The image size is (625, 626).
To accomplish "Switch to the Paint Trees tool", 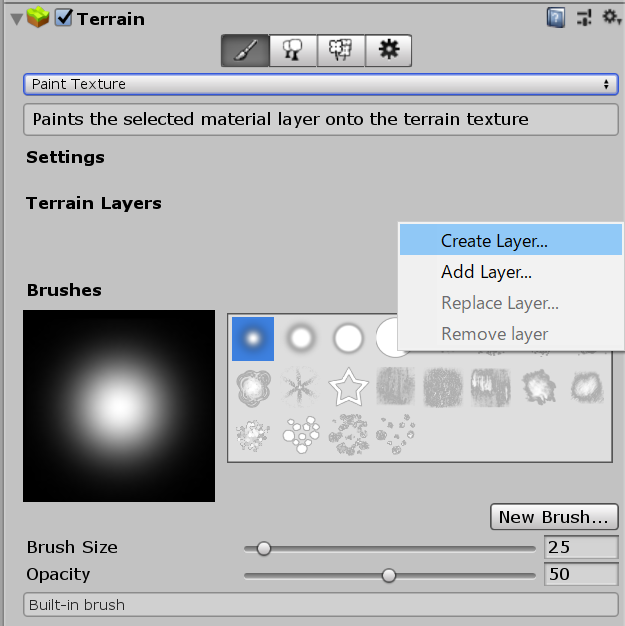I will coord(293,51).
